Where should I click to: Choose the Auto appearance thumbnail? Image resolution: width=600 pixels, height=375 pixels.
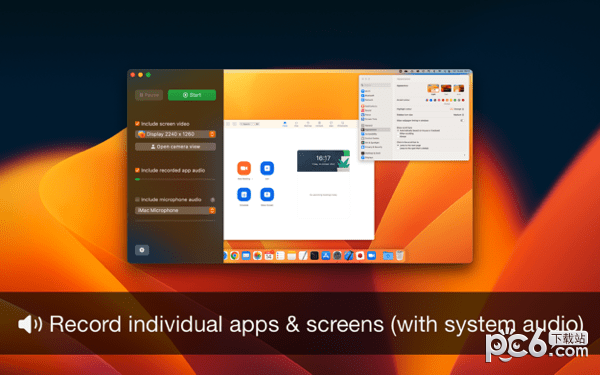458,88
